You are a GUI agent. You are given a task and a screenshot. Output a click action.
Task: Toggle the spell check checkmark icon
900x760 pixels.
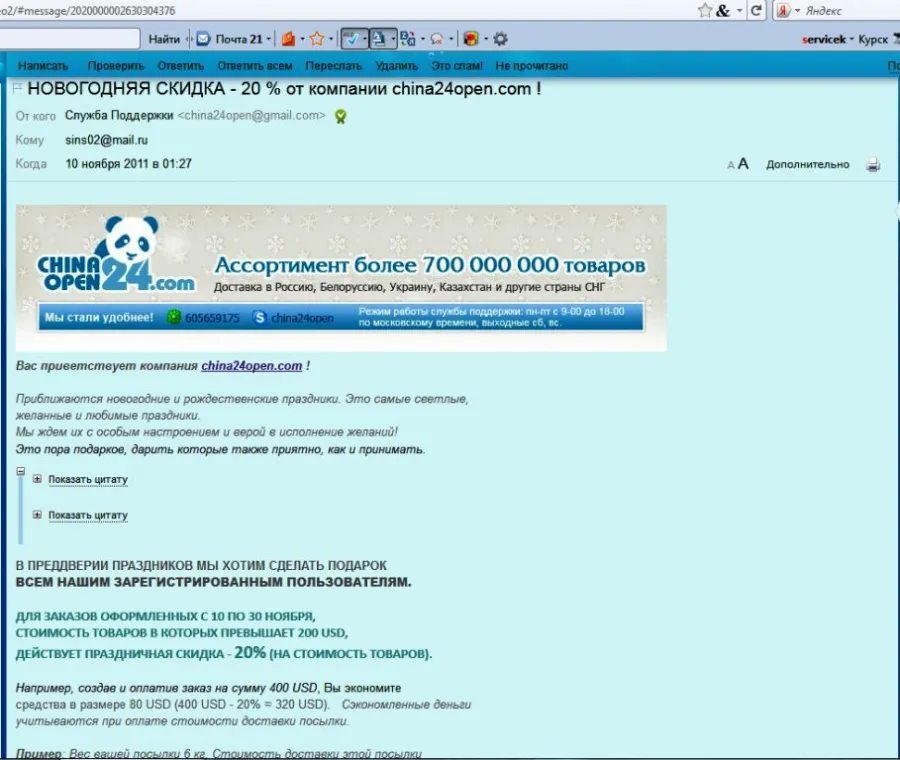coord(351,39)
